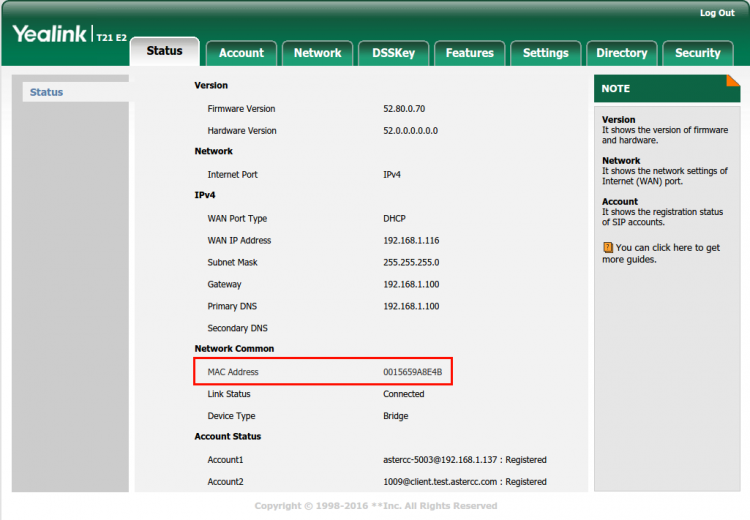Open the Account tab
The width and height of the screenshot is (750, 520).
[241, 53]
